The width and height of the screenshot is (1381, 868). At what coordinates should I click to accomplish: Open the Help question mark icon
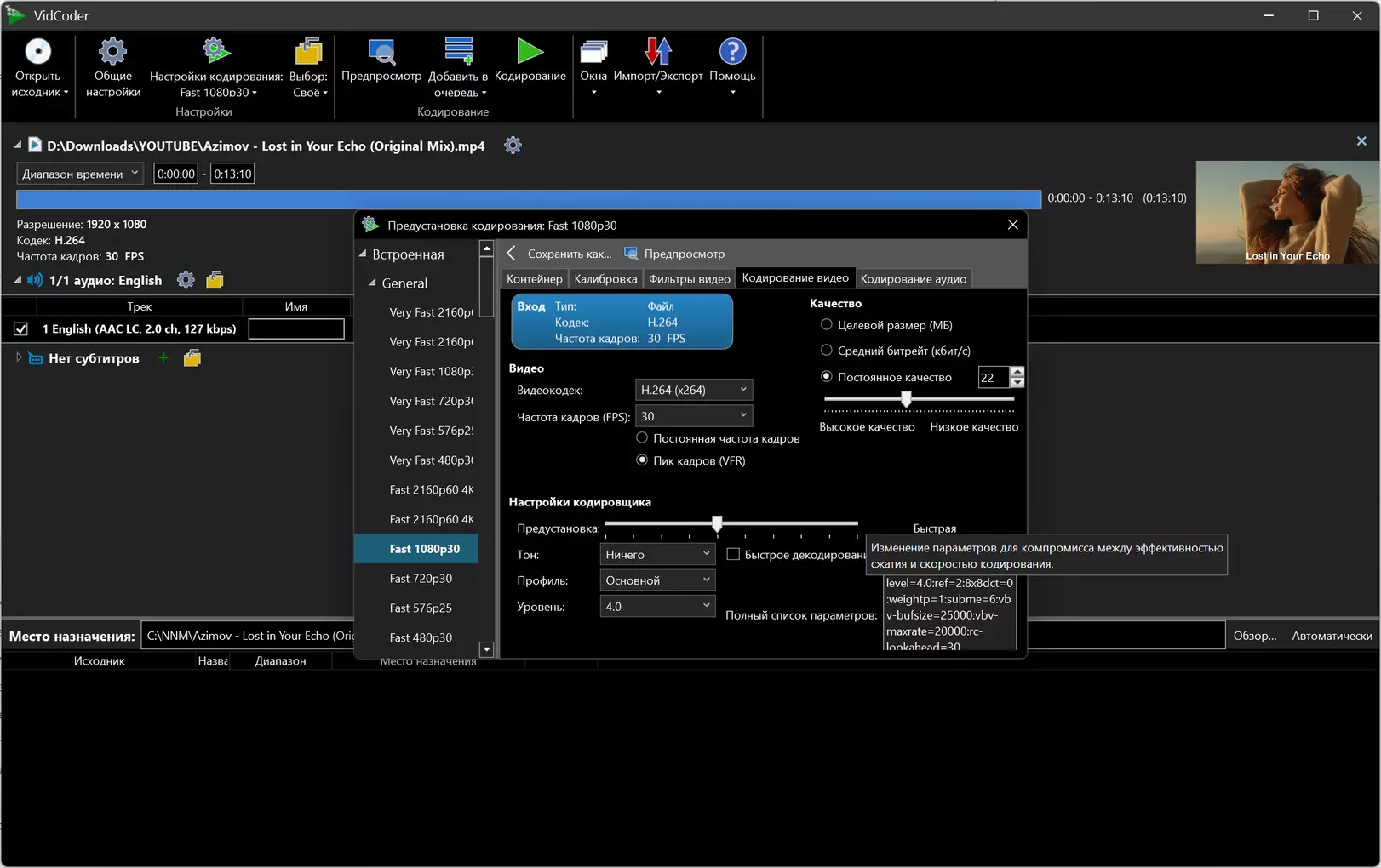pyautogui.click(x=732, y=52)
